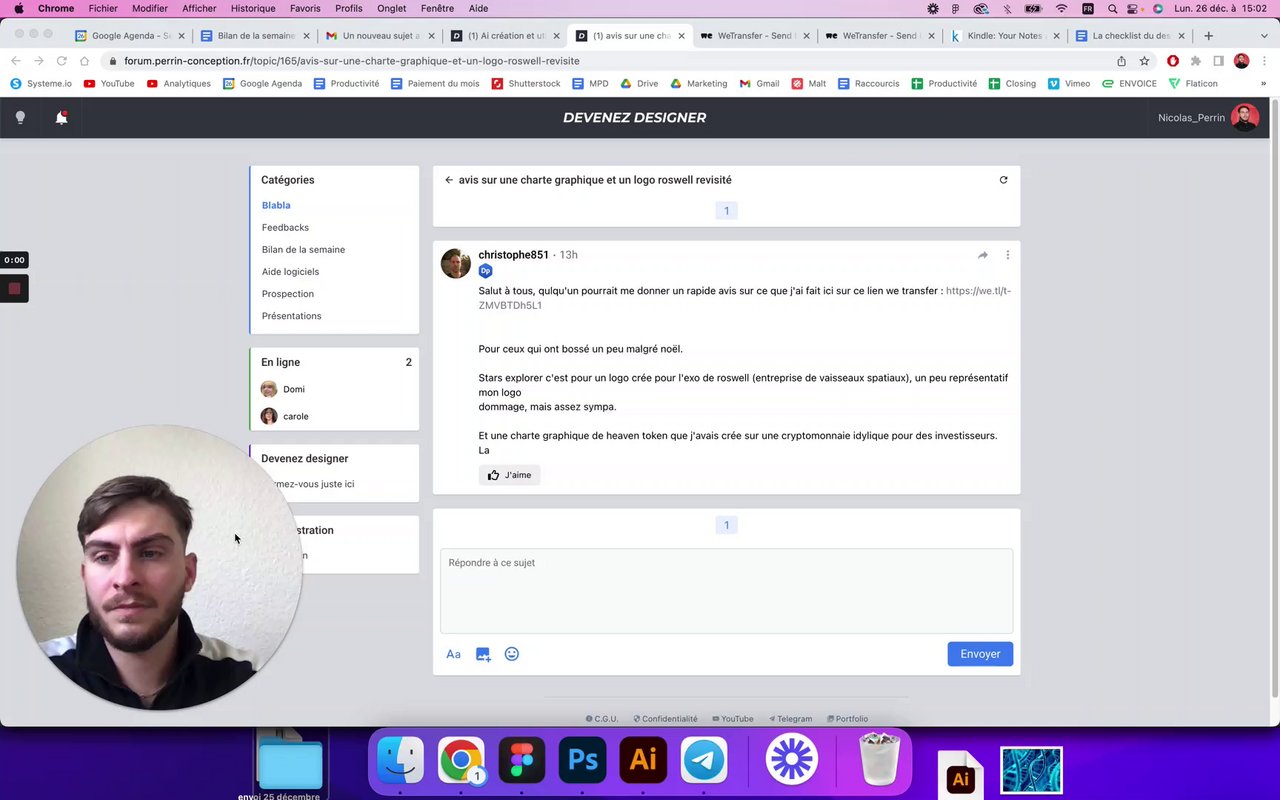Open the Flaticon bookmark
This screenshot has width=1280, height=800.
tap(1193, 84)
